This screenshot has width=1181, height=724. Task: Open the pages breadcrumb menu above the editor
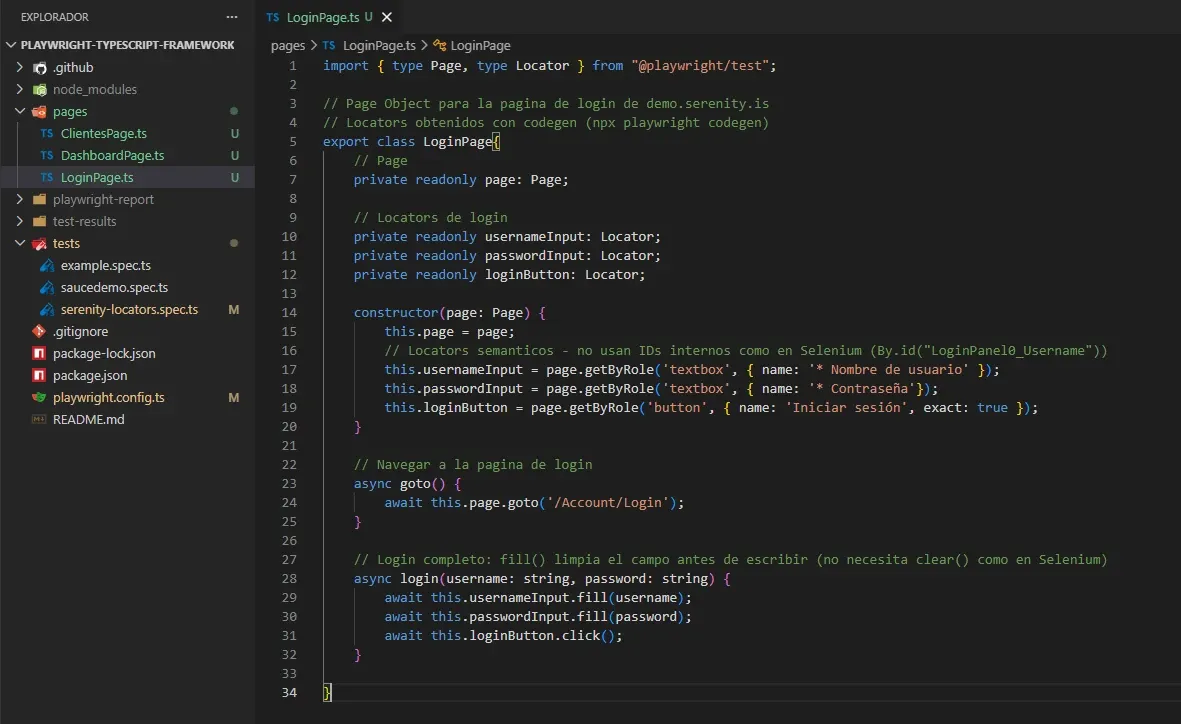(287, 45)
